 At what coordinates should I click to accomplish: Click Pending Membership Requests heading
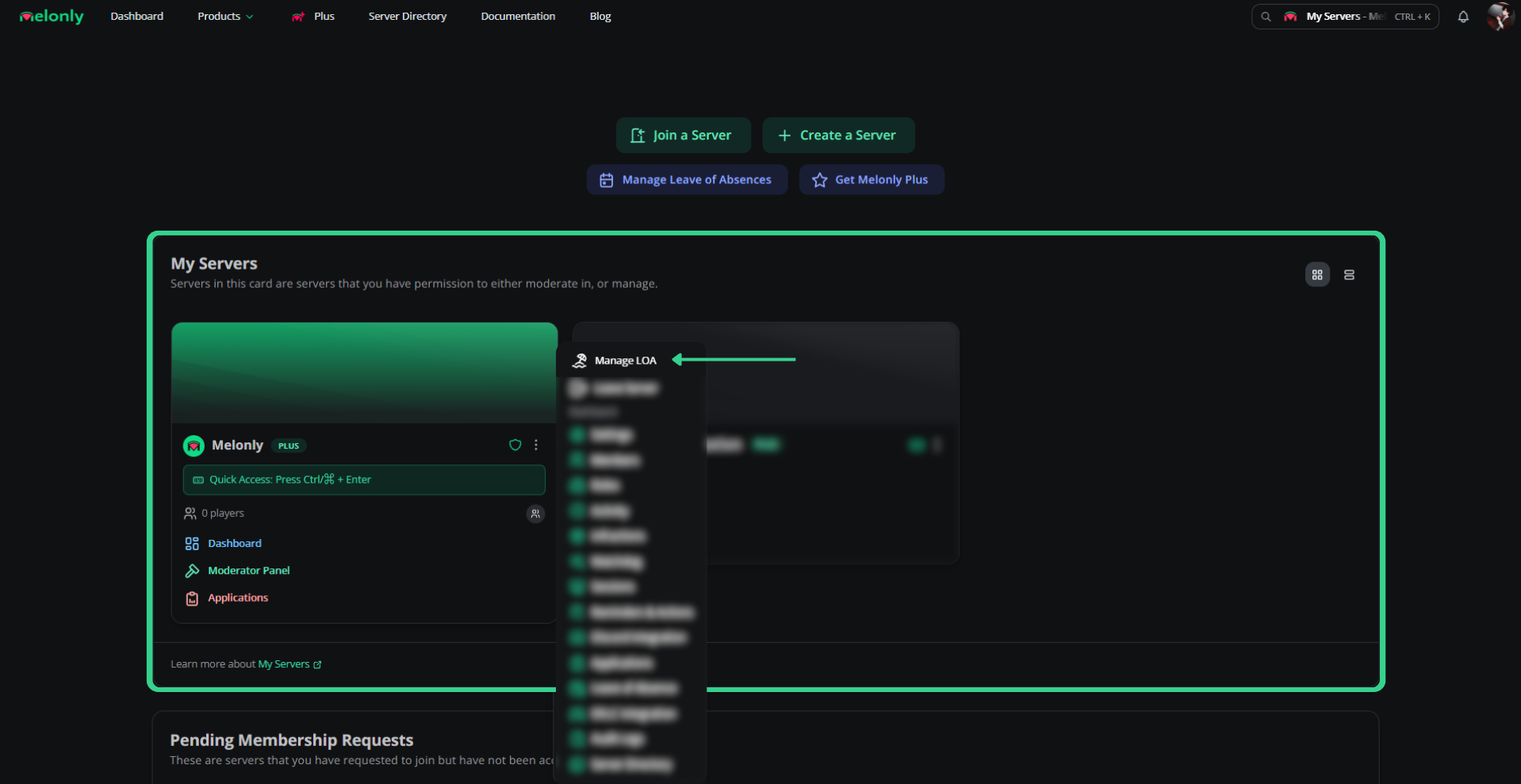292,740
